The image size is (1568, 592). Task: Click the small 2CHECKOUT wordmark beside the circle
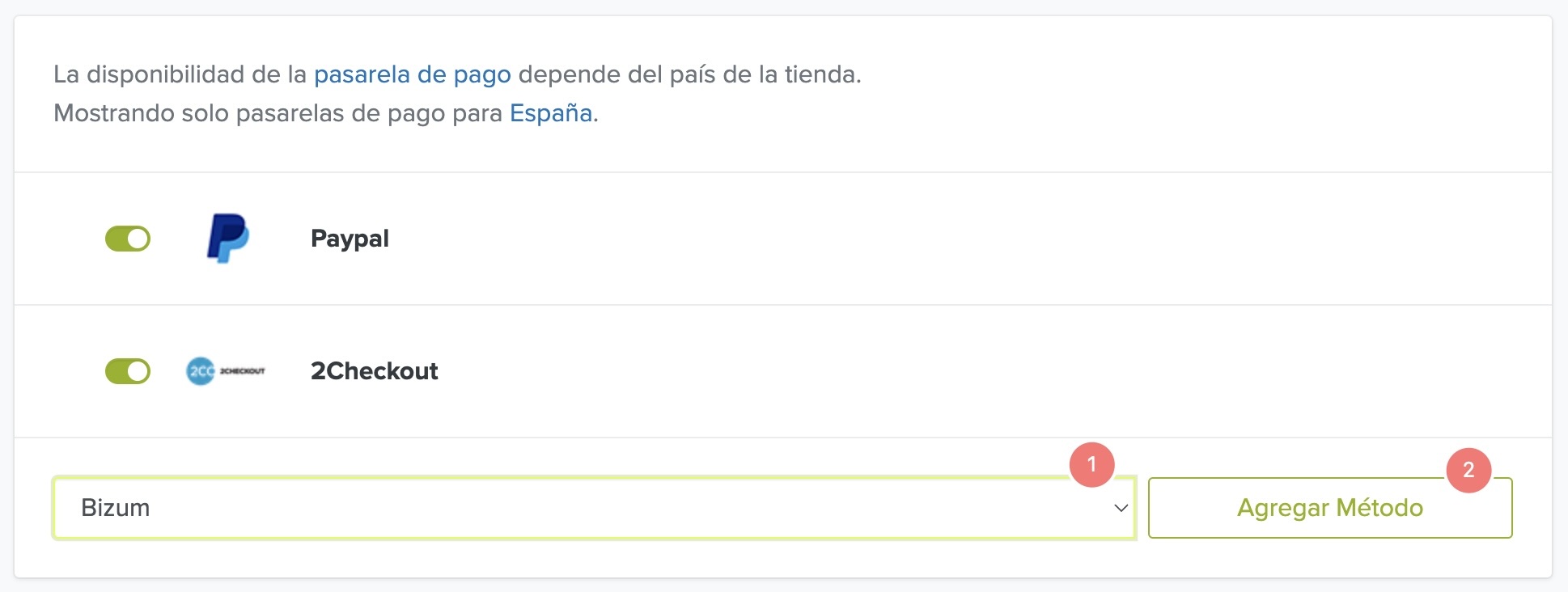(x=243, y=371)
